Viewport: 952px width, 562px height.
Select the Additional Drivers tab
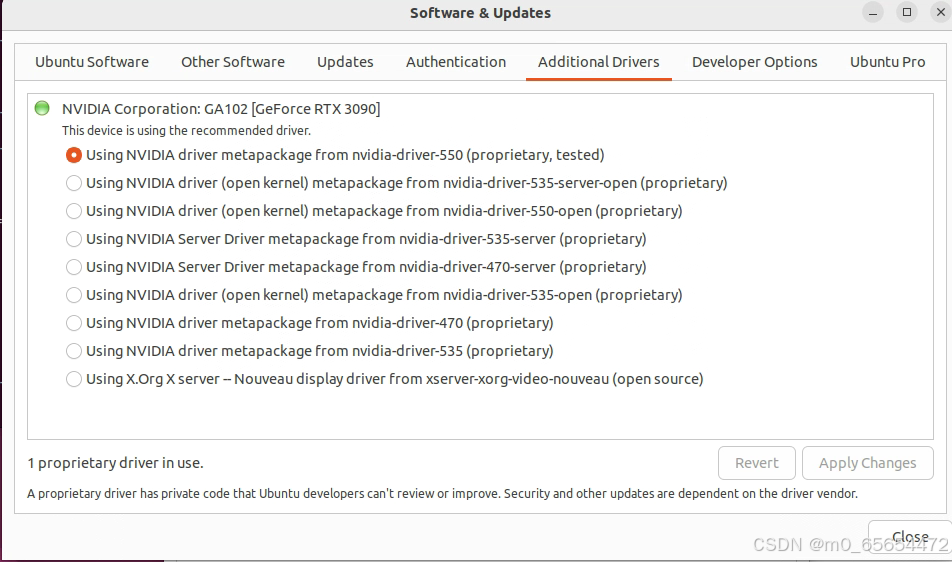(x=599, y=62)
